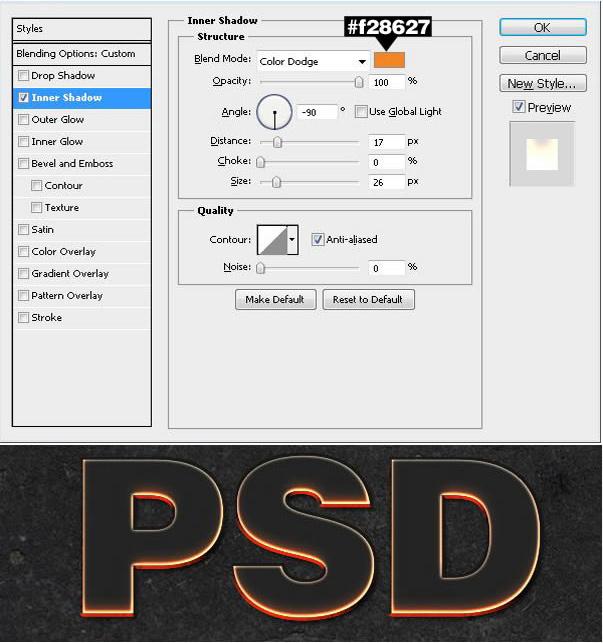Image resolution: width=603 pixels, height=643 pixels.
Task: Click the Choke value field
Action: [386, 162]
